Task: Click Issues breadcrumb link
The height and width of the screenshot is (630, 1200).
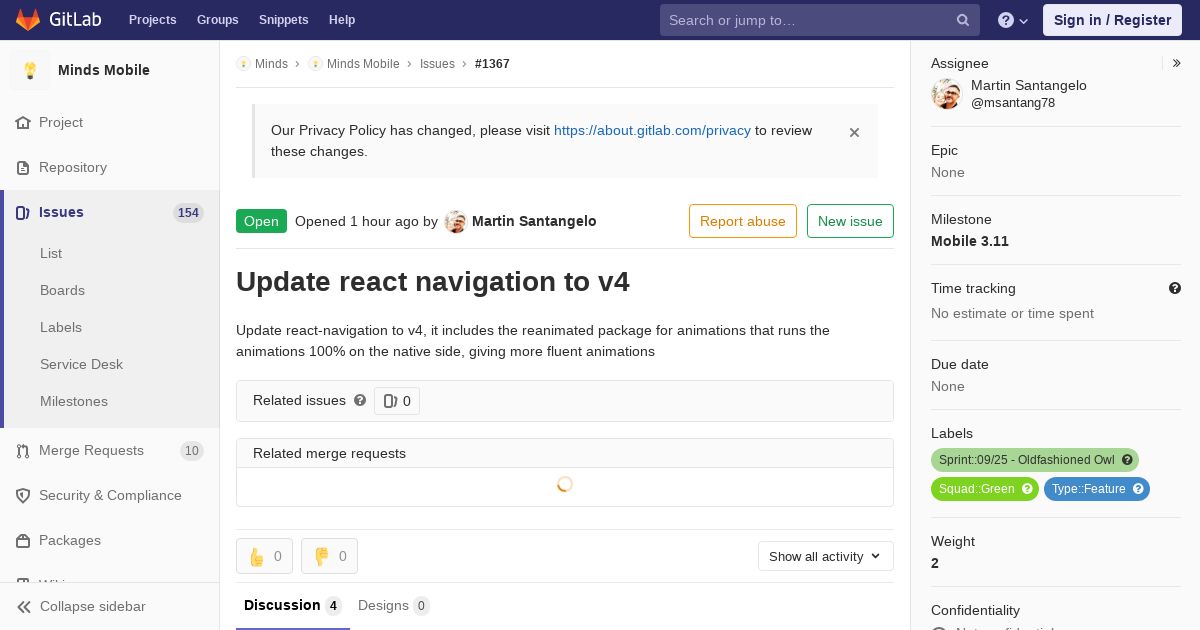Action: [437, 64]
